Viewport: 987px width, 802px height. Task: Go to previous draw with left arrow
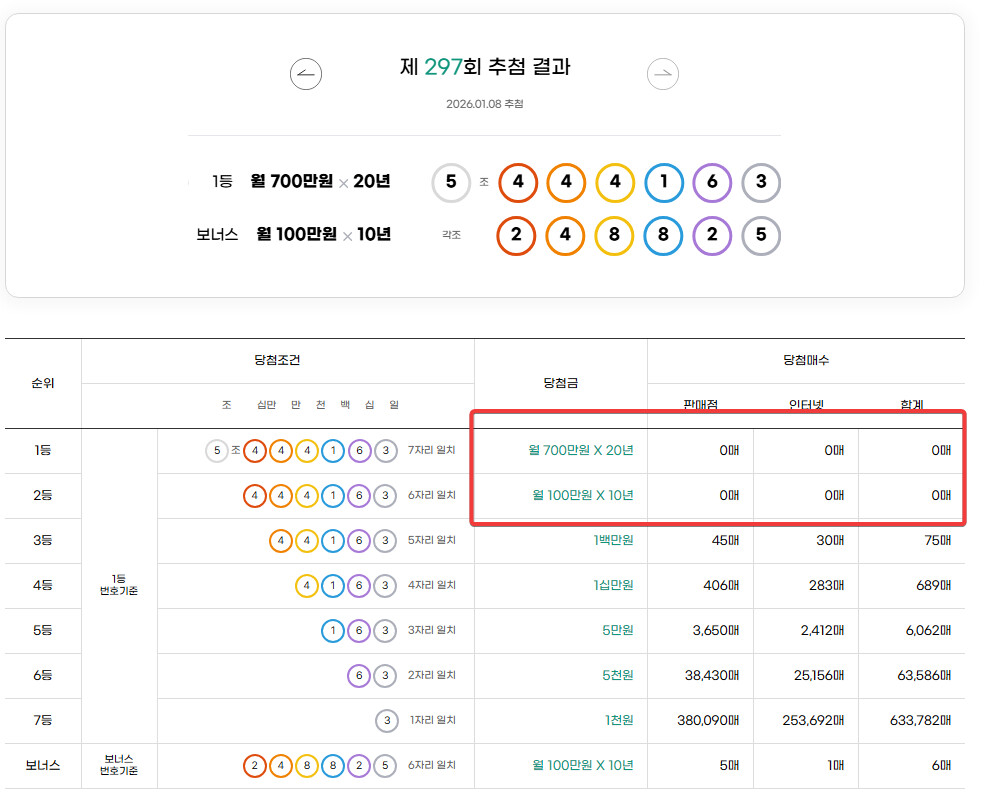(306, 74)
